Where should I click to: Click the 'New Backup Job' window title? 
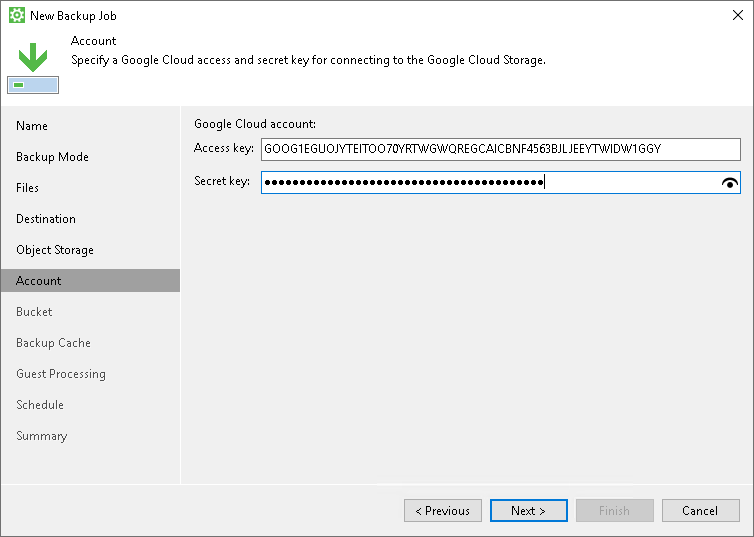pyautogui.click(x=73, y=16)
